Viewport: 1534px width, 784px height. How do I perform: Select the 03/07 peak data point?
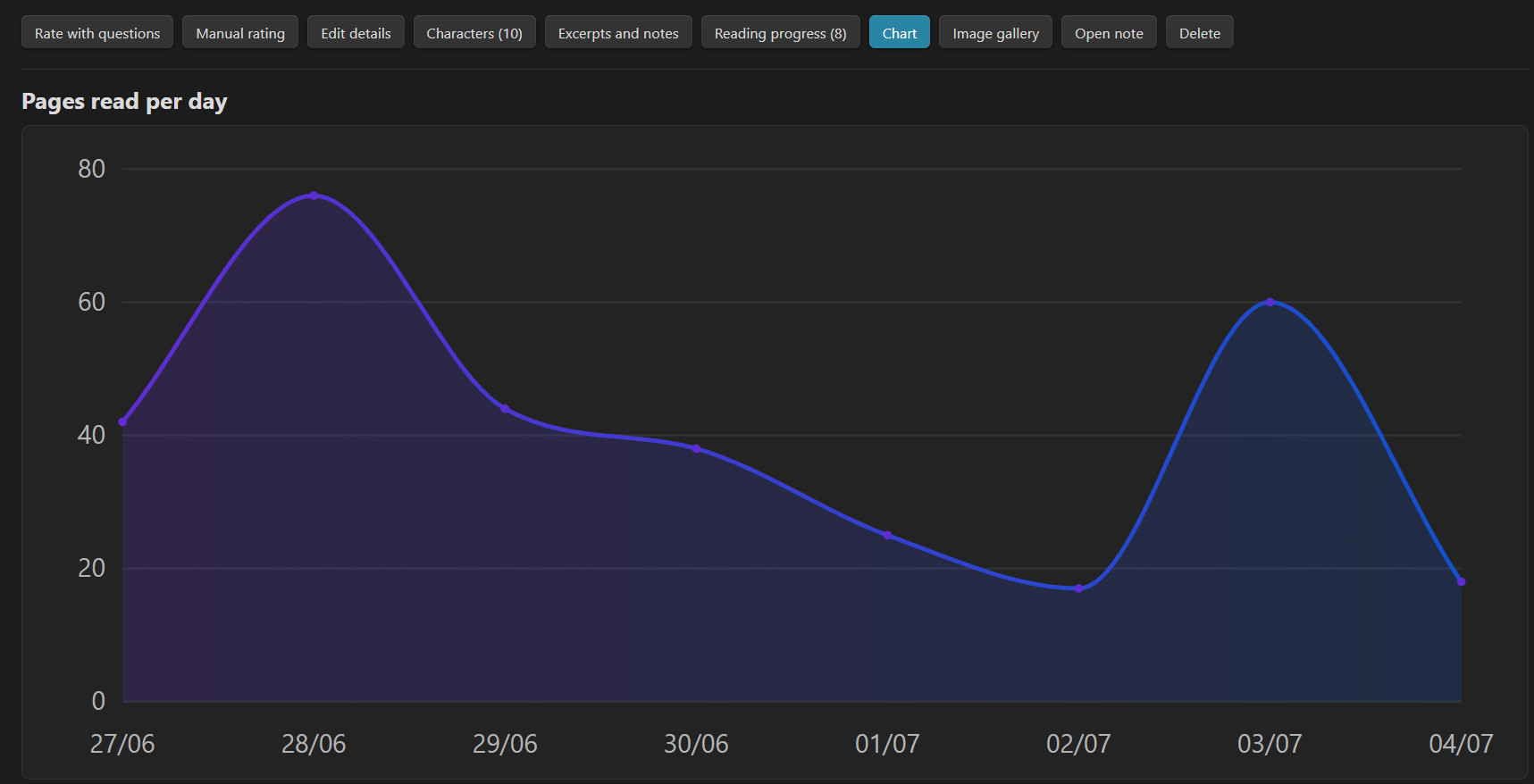[1270, 302]
